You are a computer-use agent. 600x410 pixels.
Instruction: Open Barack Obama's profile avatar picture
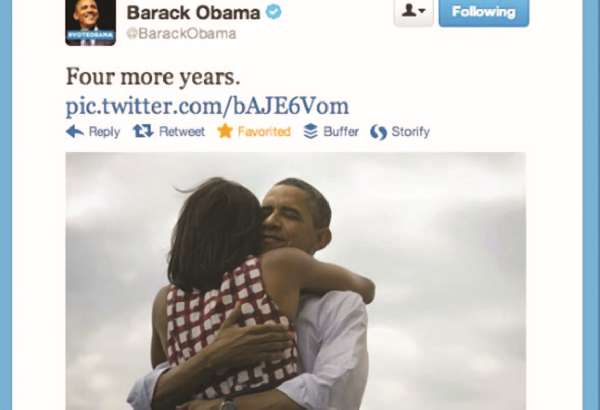coord(90,23)
